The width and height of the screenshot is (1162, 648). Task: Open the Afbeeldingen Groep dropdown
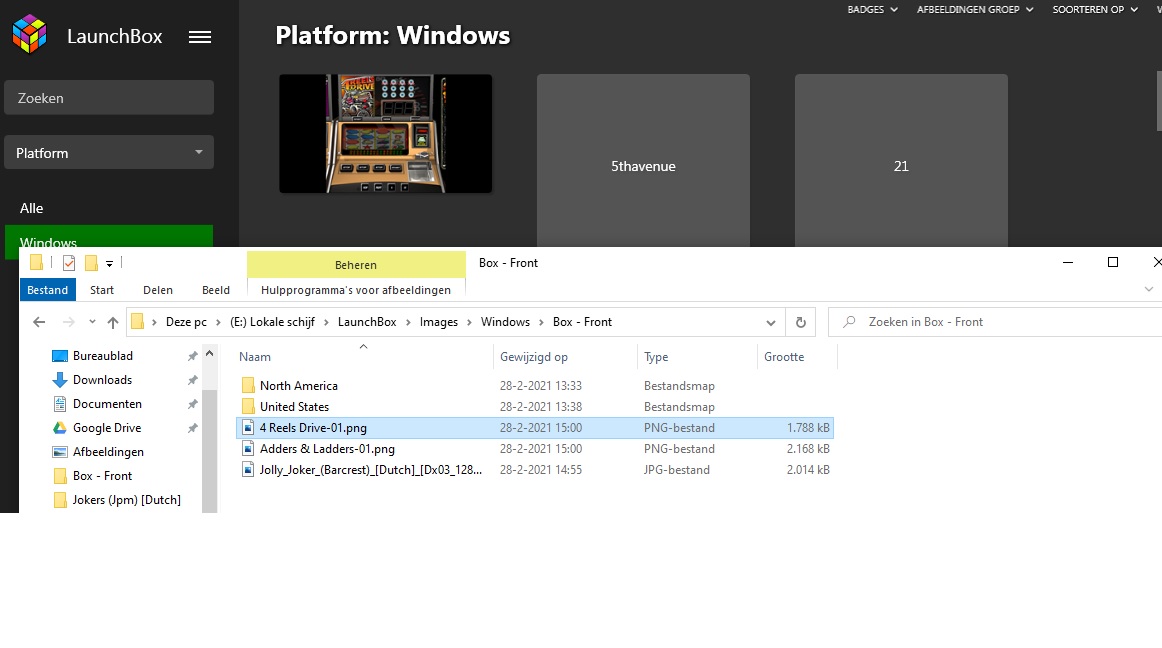coord(975,10)
